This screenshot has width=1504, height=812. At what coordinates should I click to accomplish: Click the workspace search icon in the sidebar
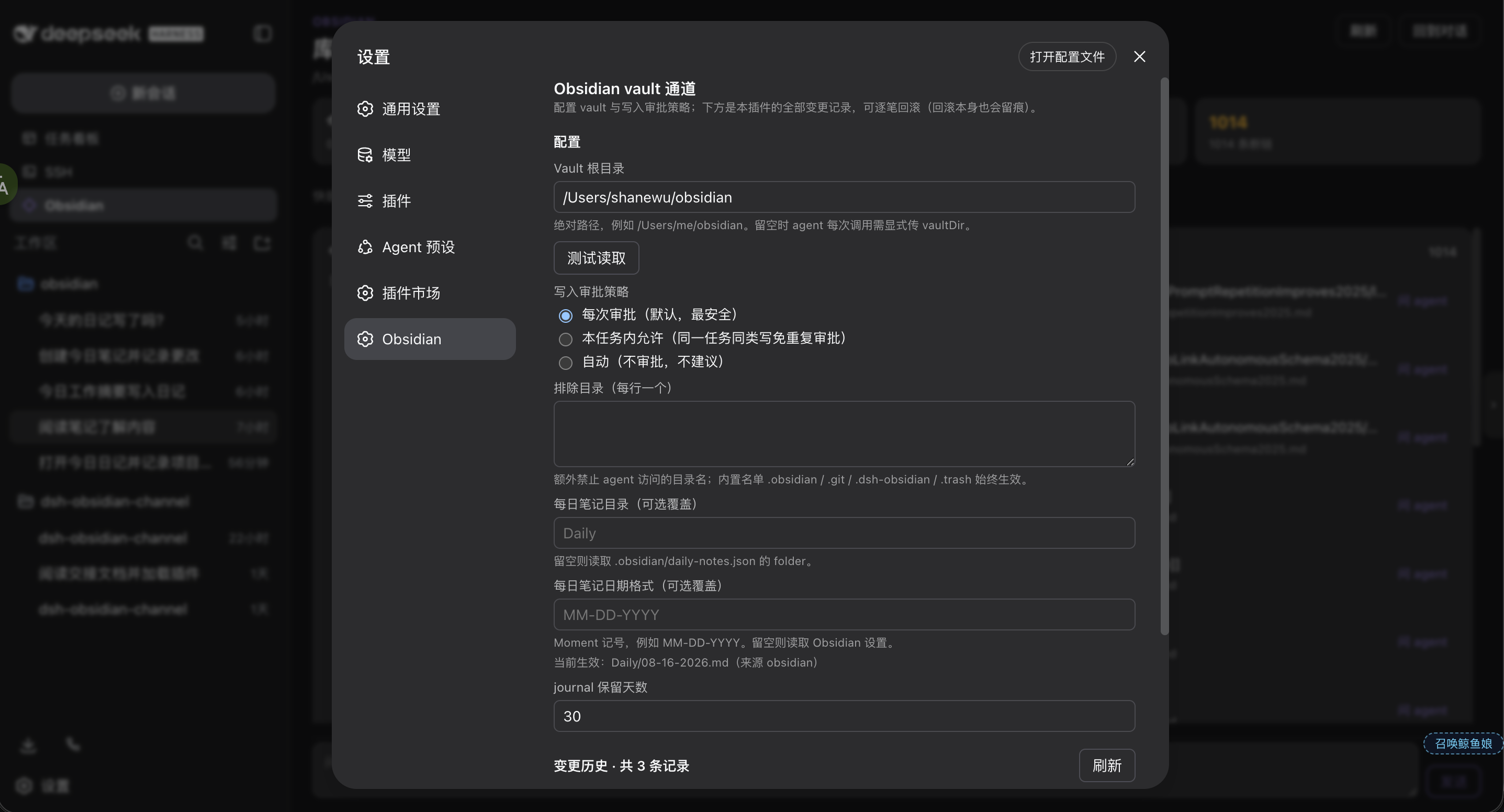195,242
